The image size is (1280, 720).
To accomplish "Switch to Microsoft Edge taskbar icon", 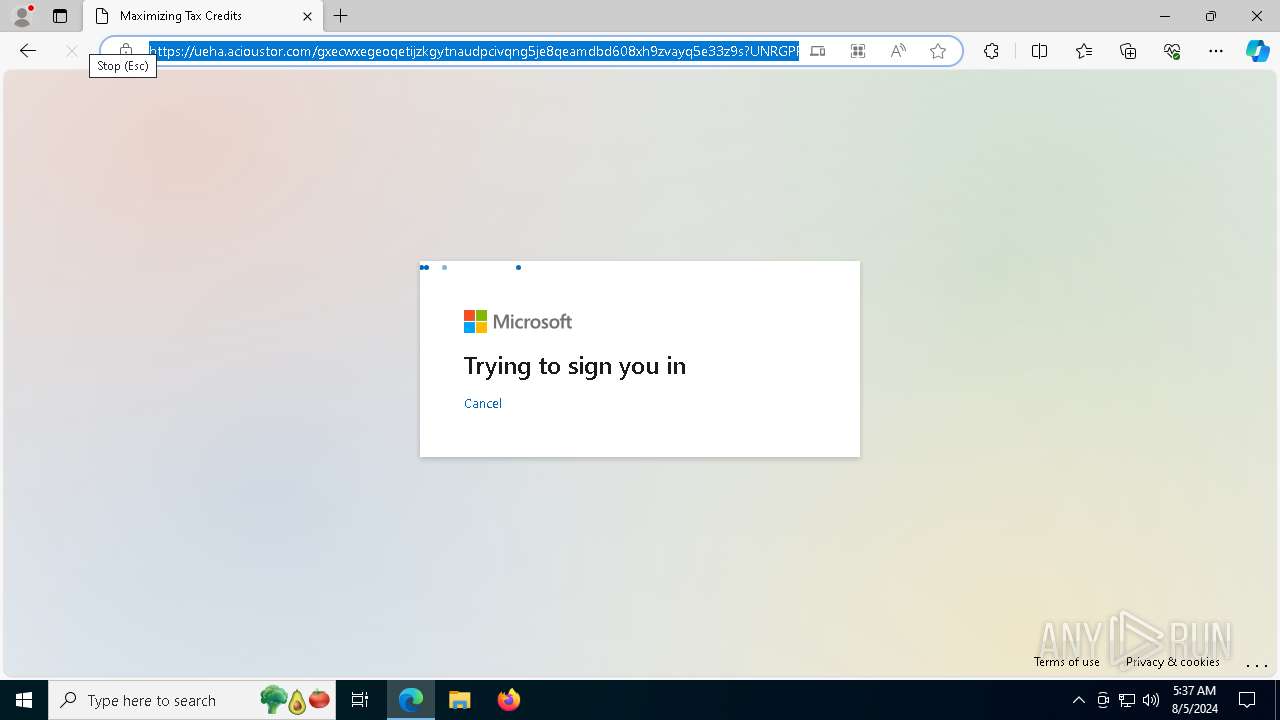I will pos(411,700).
